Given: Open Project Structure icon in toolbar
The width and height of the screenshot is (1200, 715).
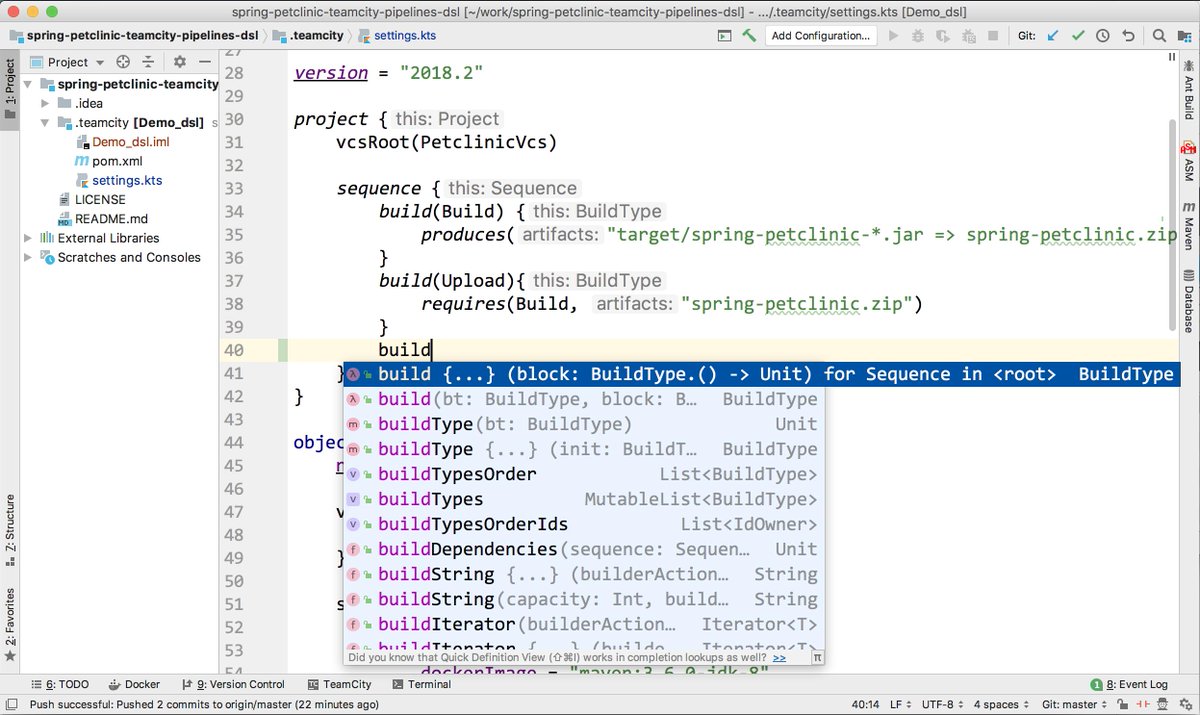Looking at the screenshot, I should pyautogui.click(x=1183, y=35).
